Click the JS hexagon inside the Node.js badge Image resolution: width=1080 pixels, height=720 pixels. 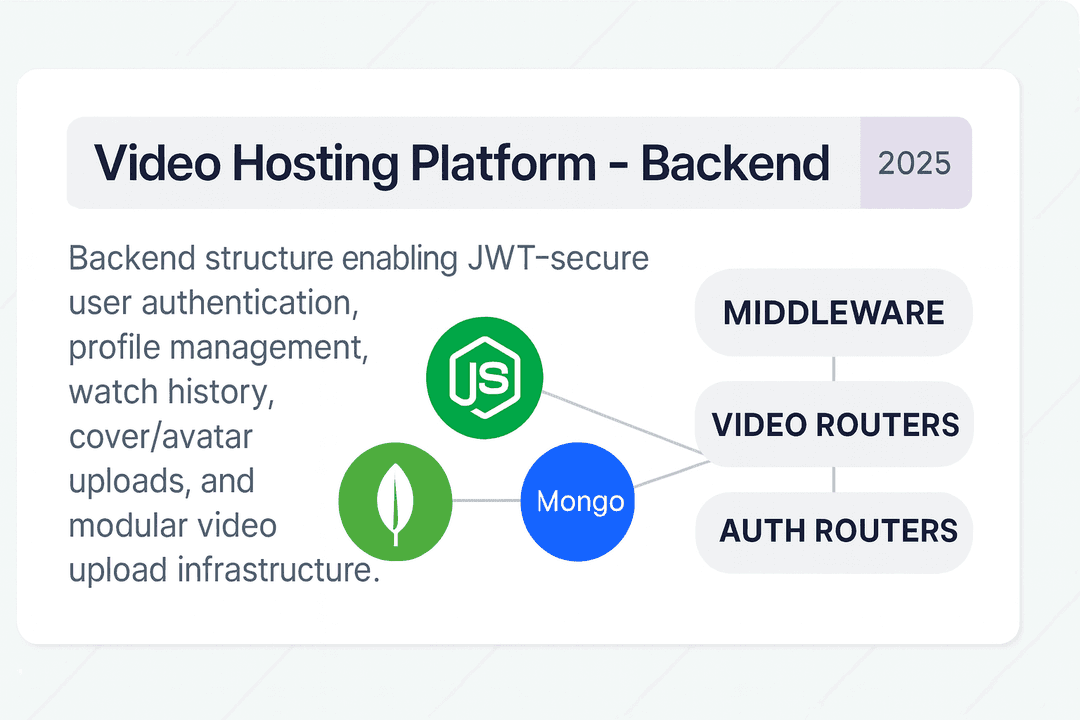(x=485, y=377)
